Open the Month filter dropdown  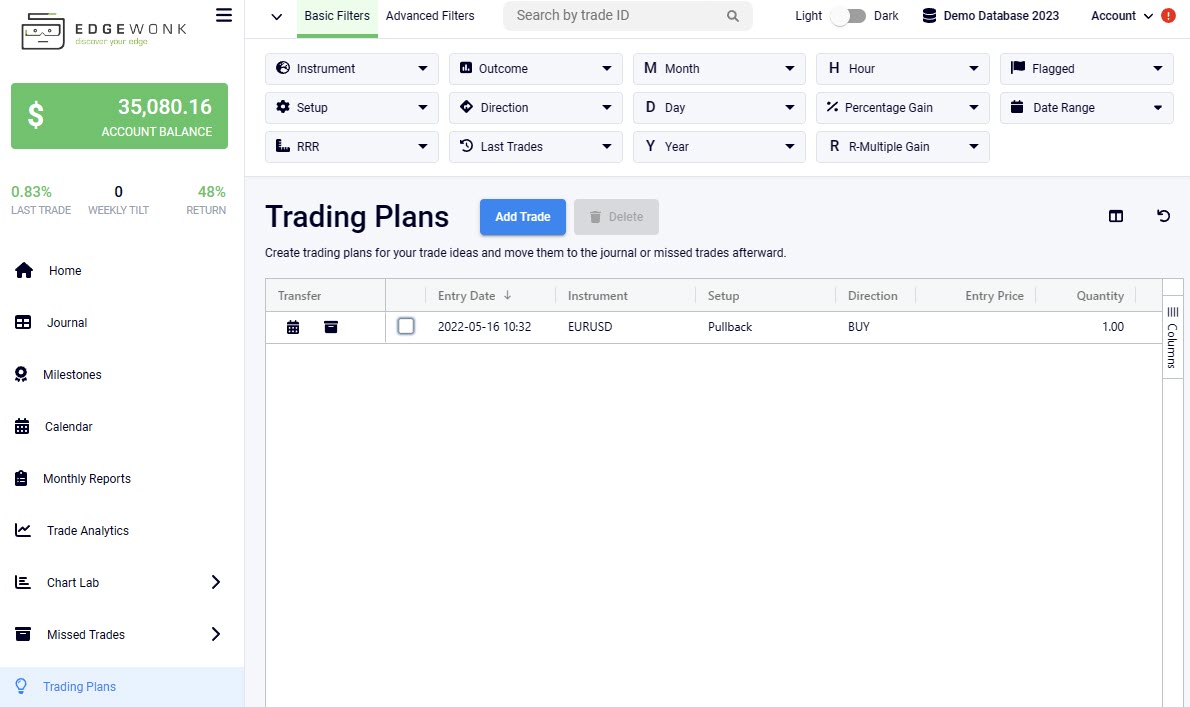coord(719,68)
